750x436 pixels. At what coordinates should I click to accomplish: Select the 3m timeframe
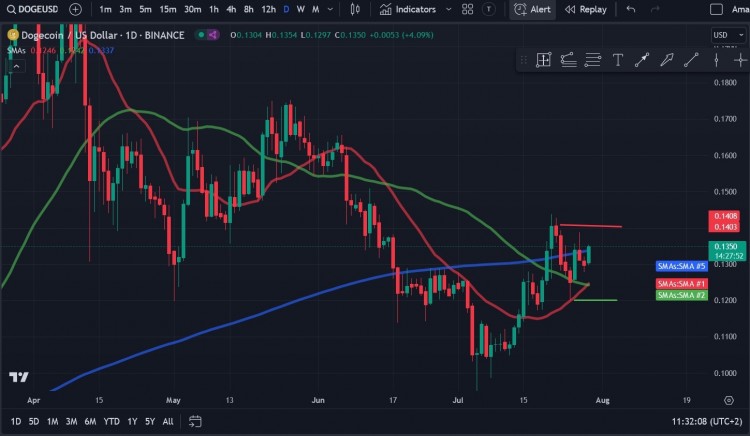(125, 9)
